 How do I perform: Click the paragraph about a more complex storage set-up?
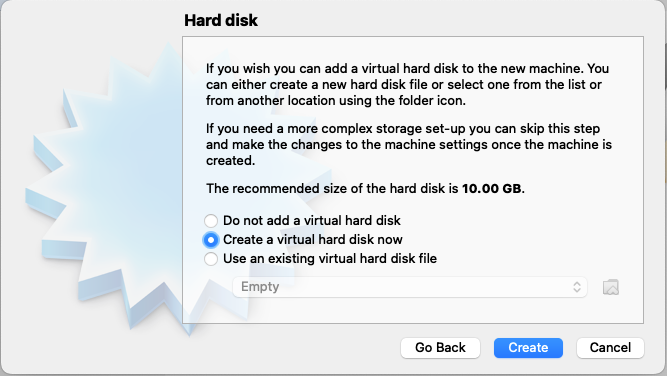tap(409, 145)
